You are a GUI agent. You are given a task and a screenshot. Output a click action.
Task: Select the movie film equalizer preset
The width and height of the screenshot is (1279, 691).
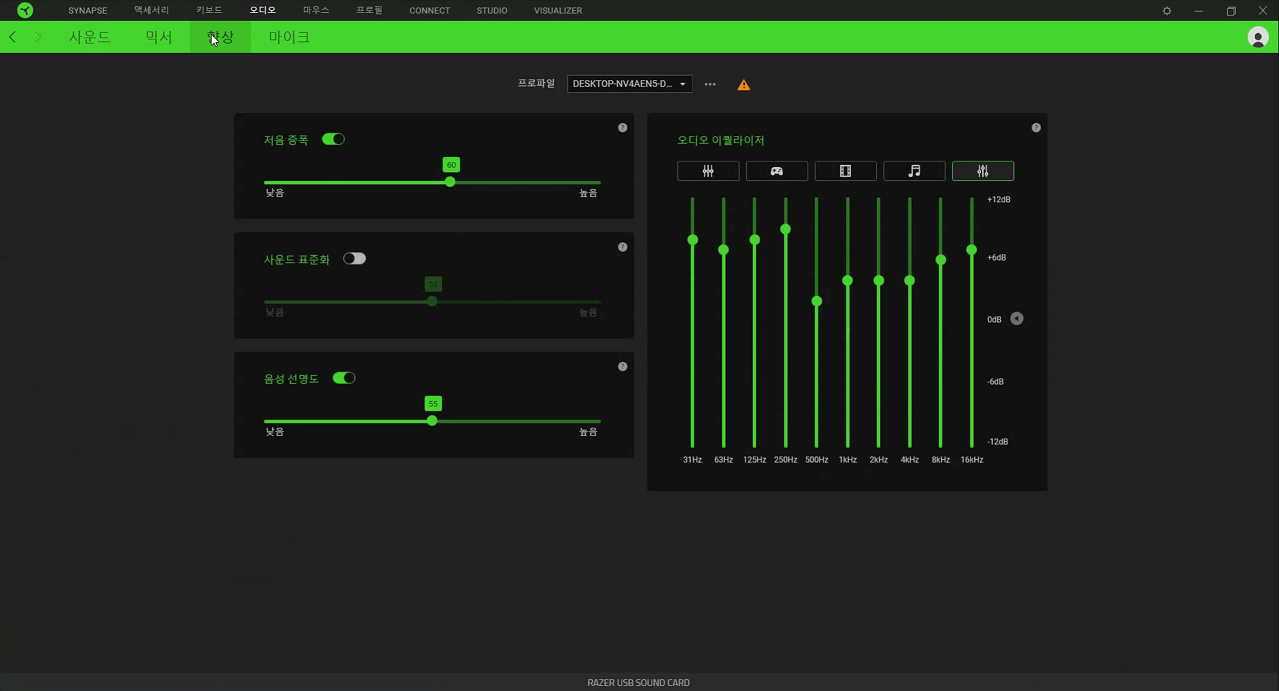[845, 171]
